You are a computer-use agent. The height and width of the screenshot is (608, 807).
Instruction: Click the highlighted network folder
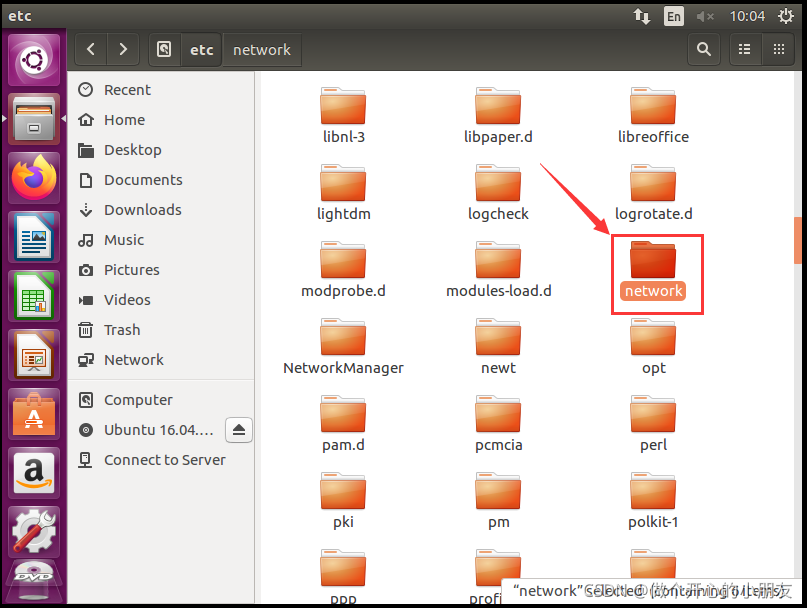click(x=653, y=269)
